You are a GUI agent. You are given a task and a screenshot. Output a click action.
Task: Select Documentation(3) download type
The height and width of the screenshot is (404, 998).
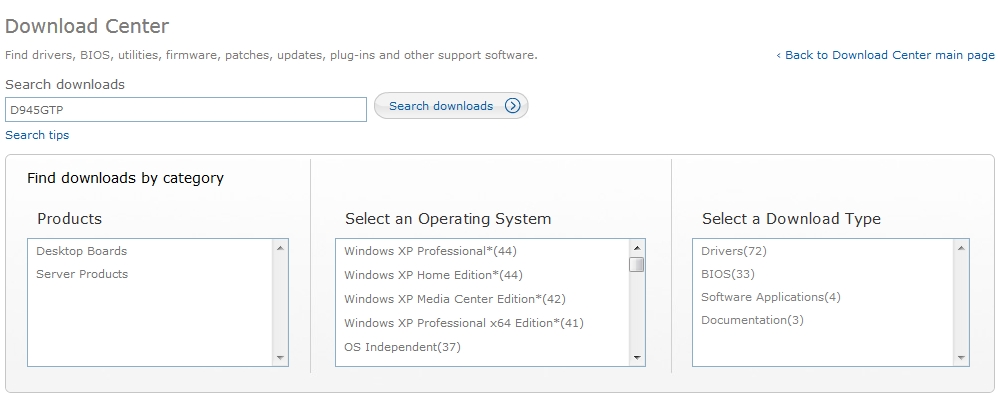pos(752,320)
